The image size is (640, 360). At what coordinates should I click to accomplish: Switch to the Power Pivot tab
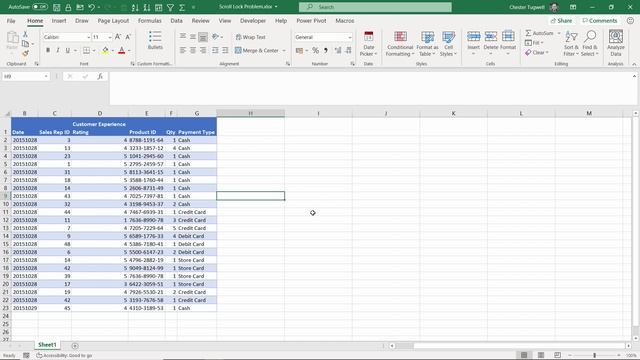311,21
